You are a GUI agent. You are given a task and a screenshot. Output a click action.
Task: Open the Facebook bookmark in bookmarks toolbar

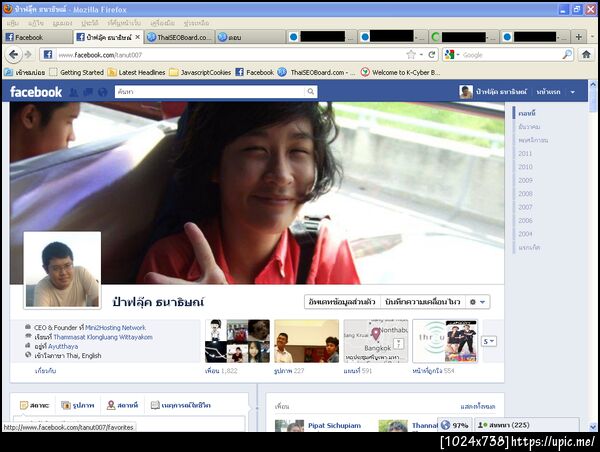point(254,72)
